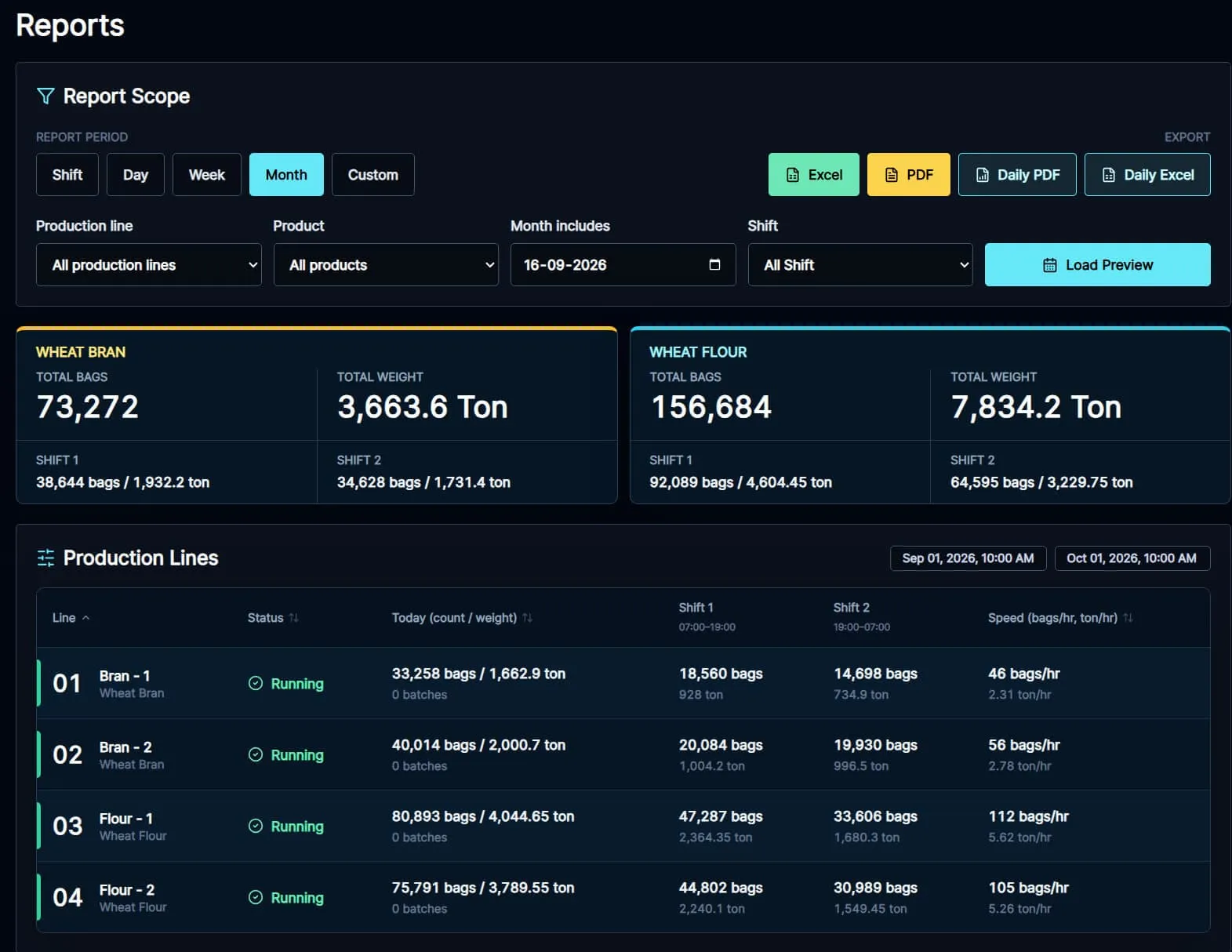Click the sliders icon beside Production Lines
1232x952 pixels.
tap(45, 558)
